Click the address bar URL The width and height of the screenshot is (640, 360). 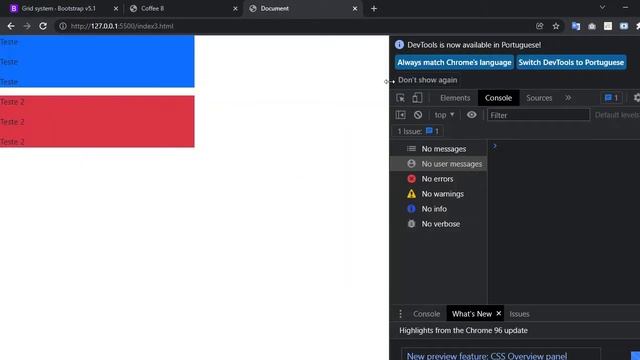(122, 26)
